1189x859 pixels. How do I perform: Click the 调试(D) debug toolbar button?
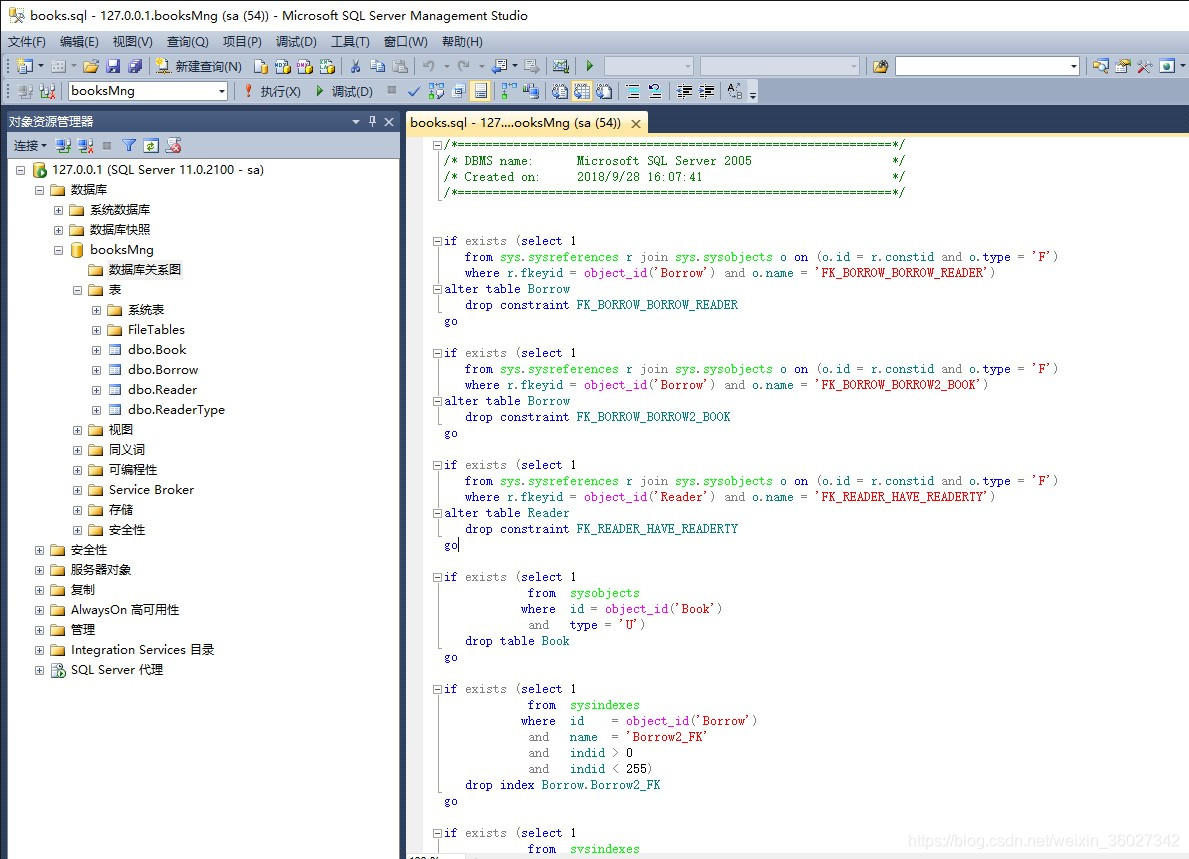click(x=344, y=92)
